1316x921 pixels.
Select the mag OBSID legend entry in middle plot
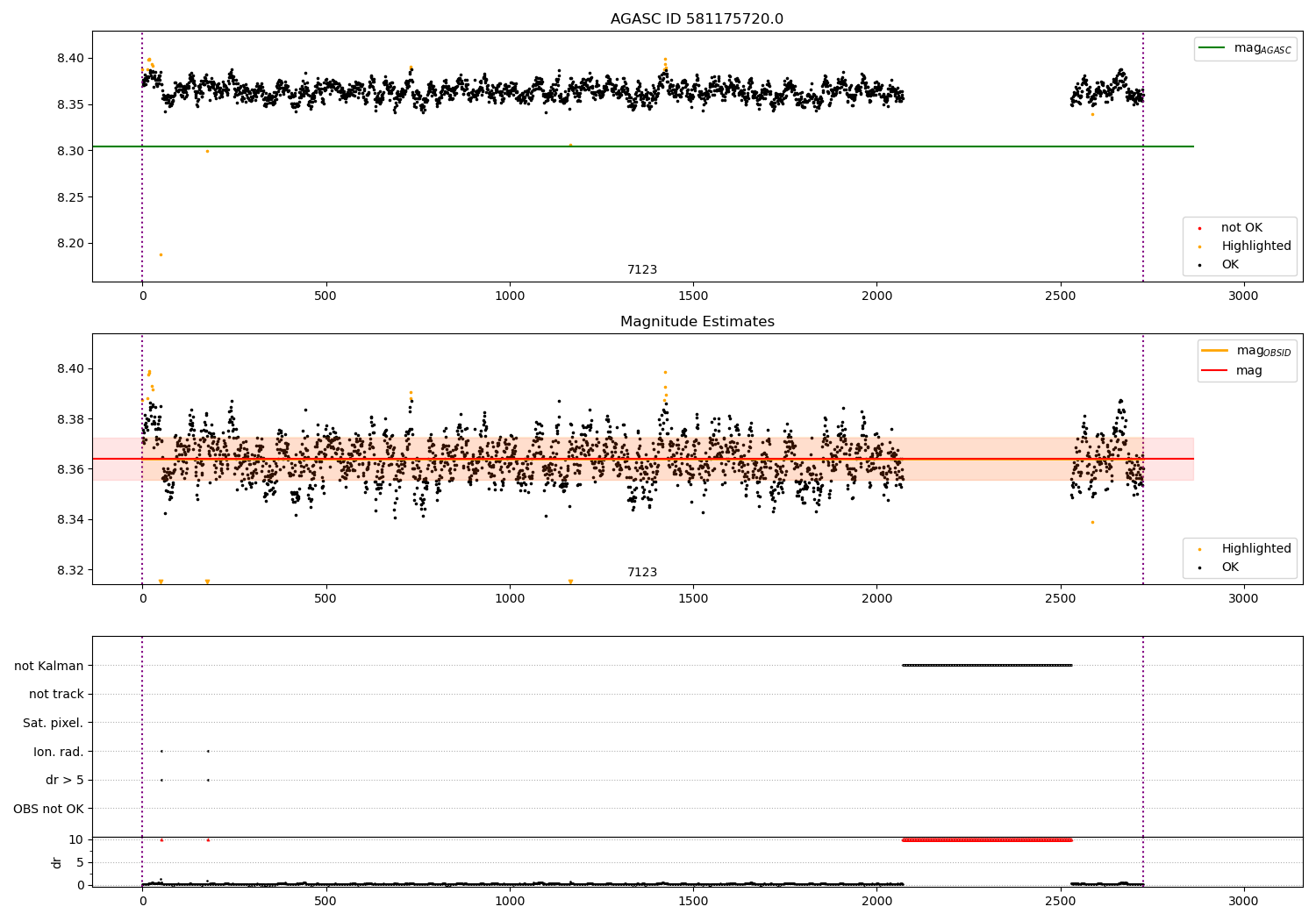pyautogui.click(x=1247, y=351)
